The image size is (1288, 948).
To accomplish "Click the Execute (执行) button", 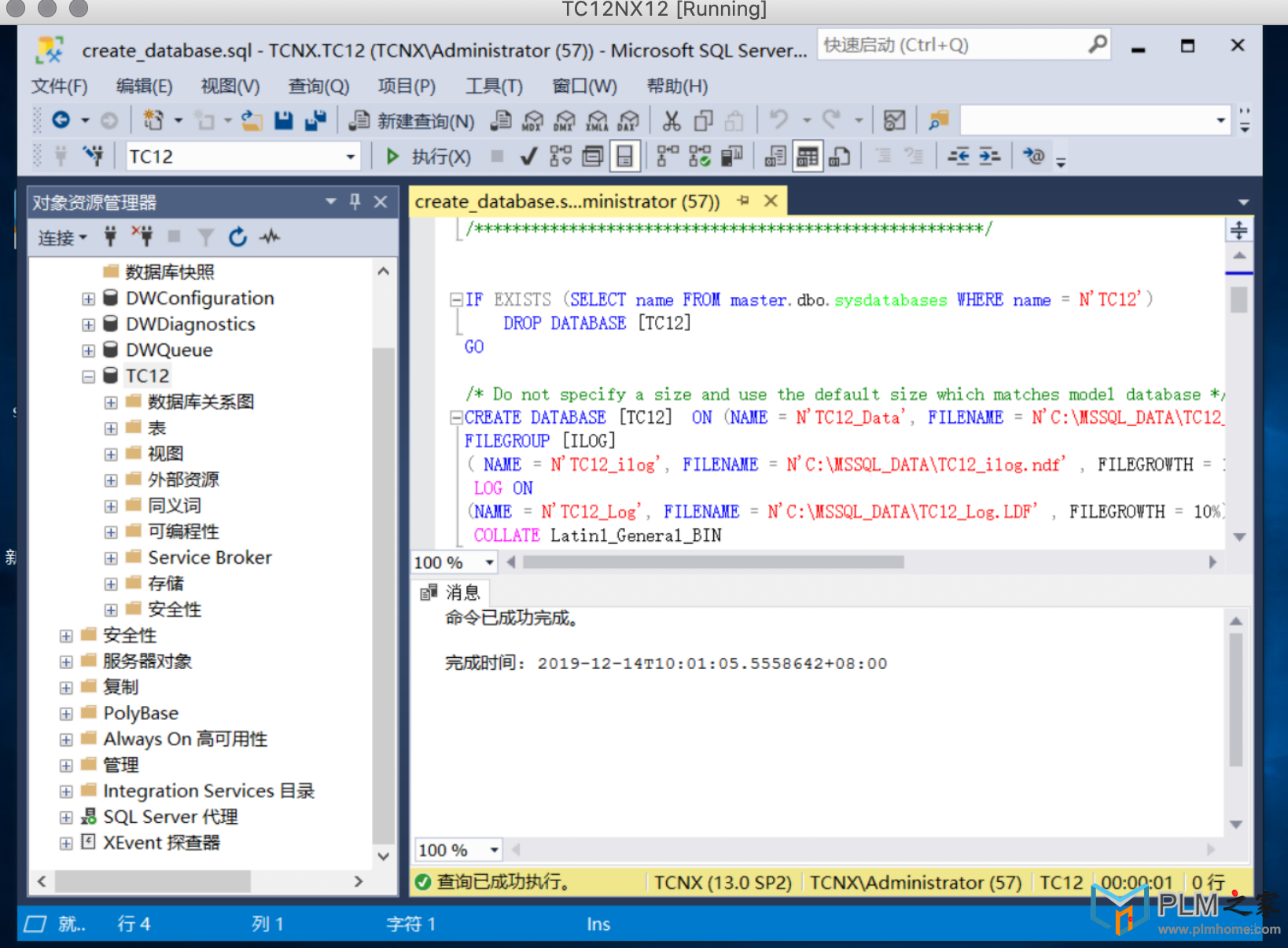I will 428,156.
